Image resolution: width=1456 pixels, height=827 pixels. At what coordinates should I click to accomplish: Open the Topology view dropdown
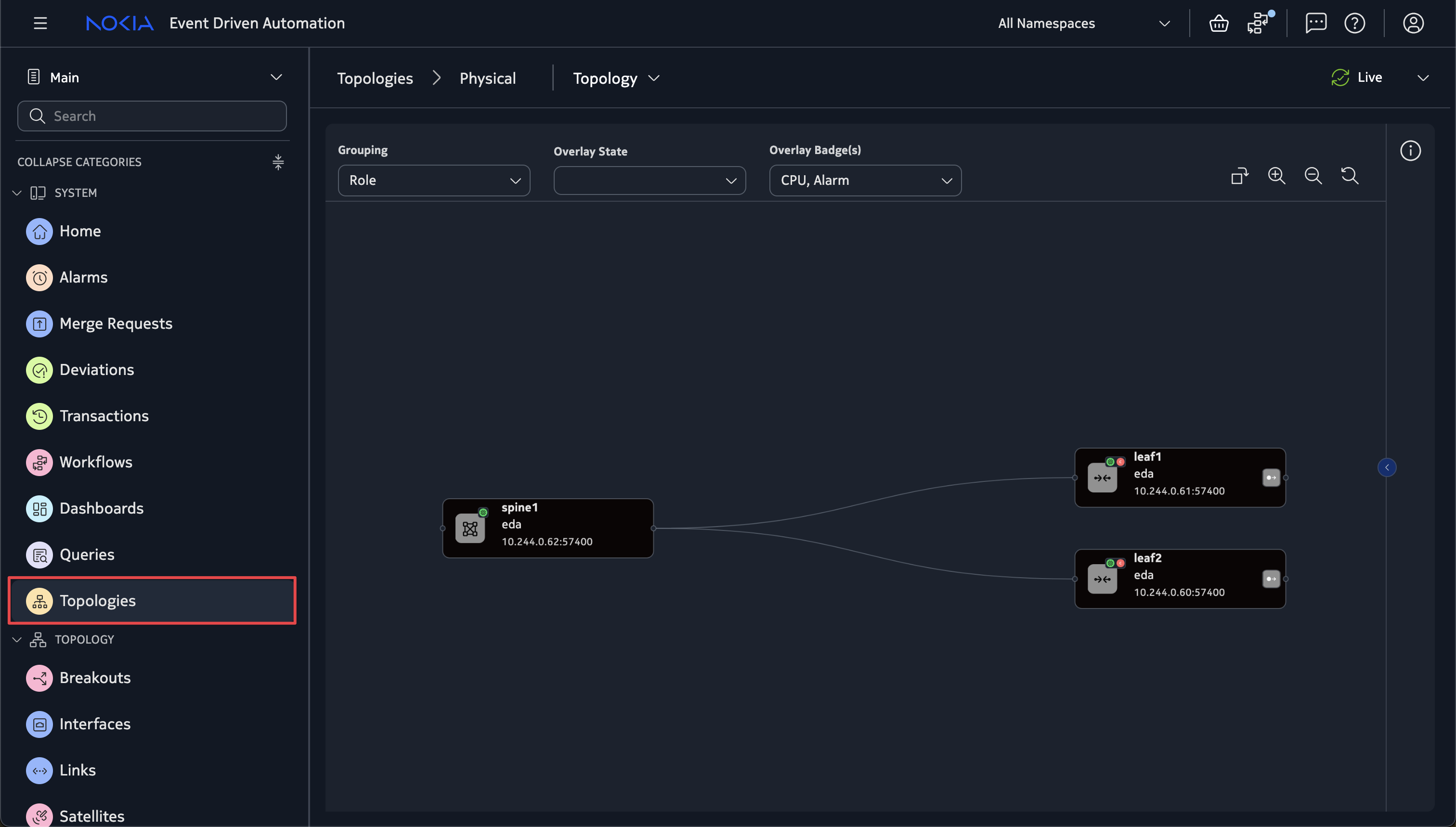click(616, 78)
